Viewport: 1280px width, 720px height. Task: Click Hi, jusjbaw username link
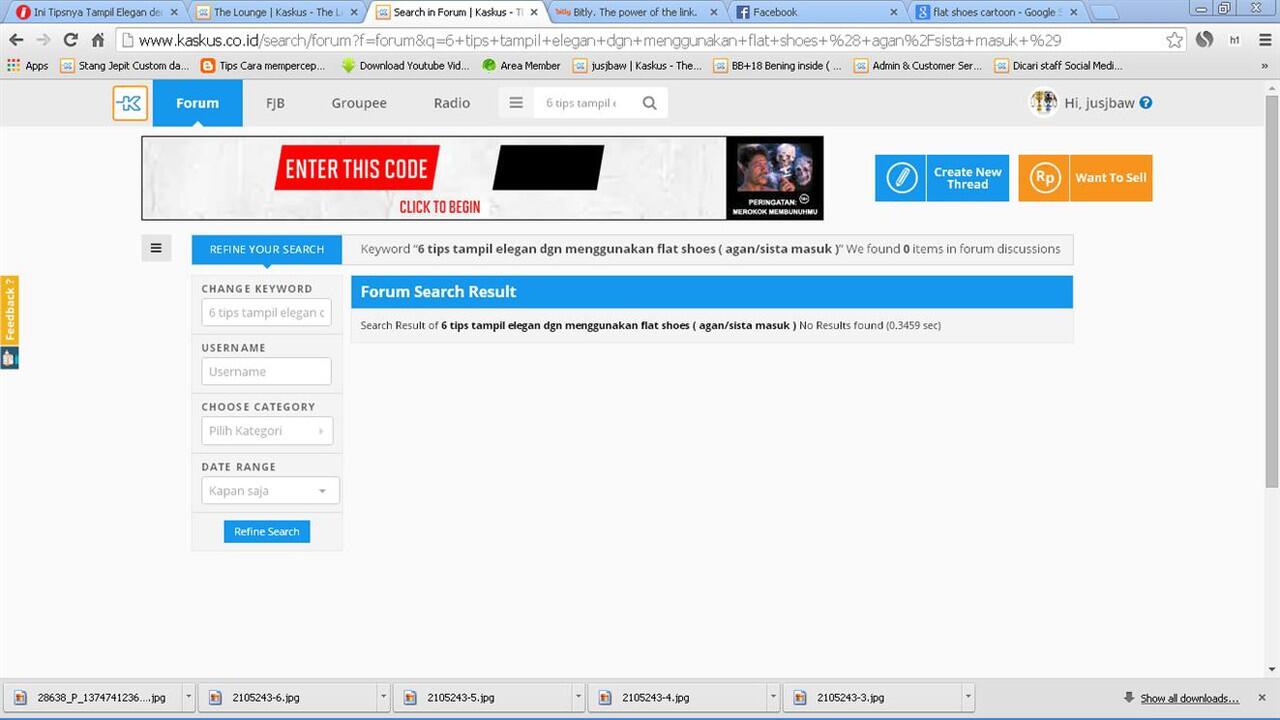point(1100,103)
